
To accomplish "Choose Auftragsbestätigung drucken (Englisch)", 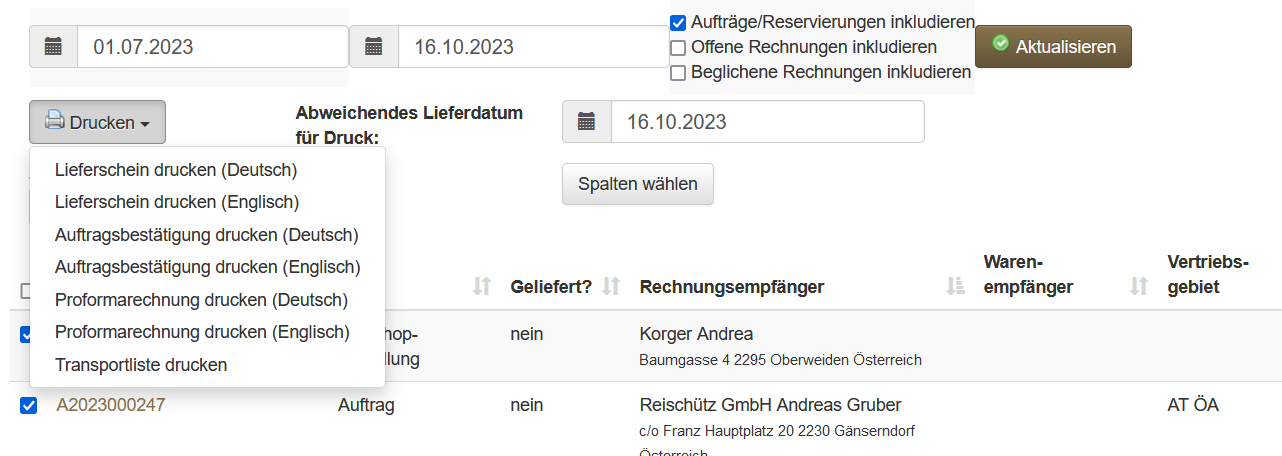I will (207, 267).
